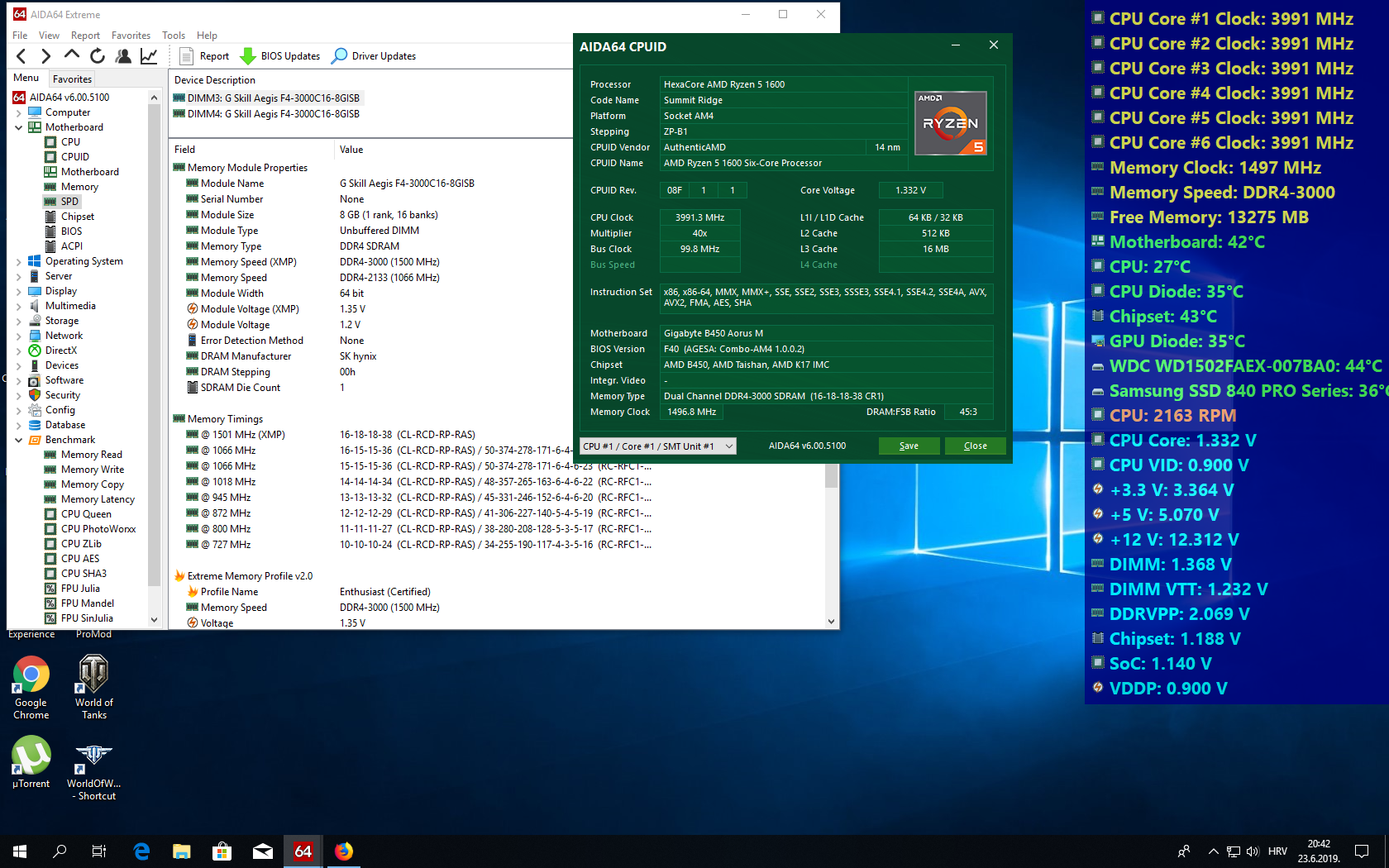
Task: Open the File menu
Action: 20,36
